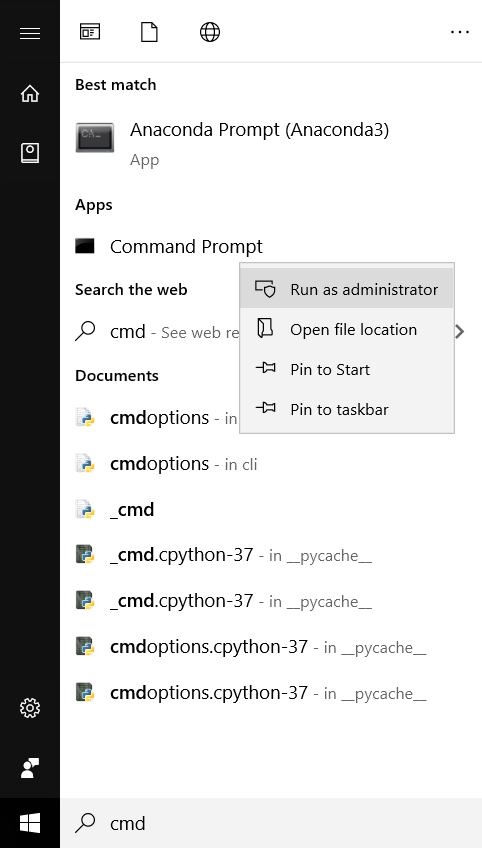Open the three-dot more options menu

(459, 32)
